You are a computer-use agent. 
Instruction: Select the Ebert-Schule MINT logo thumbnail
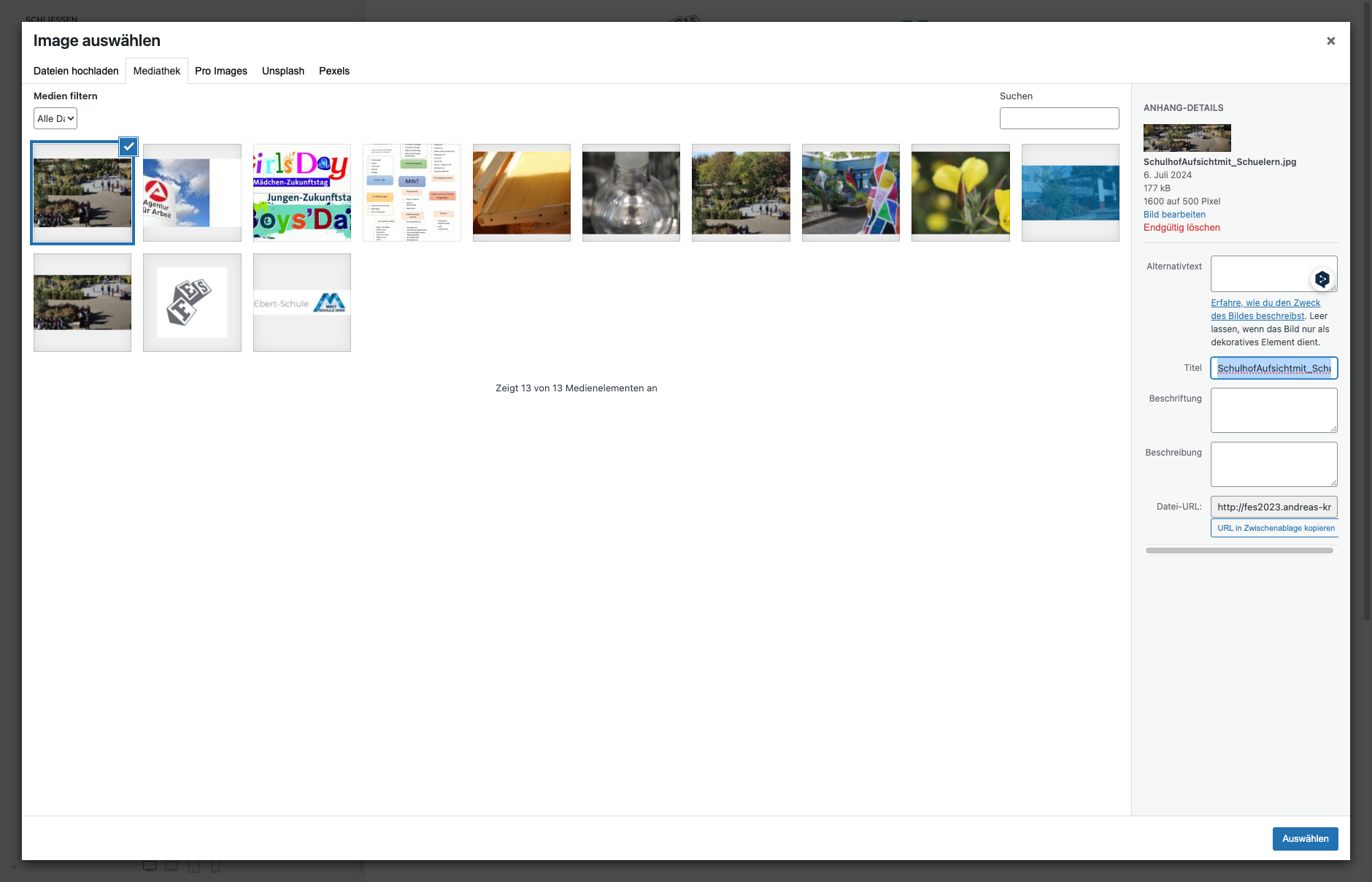(x=302, y=302)
